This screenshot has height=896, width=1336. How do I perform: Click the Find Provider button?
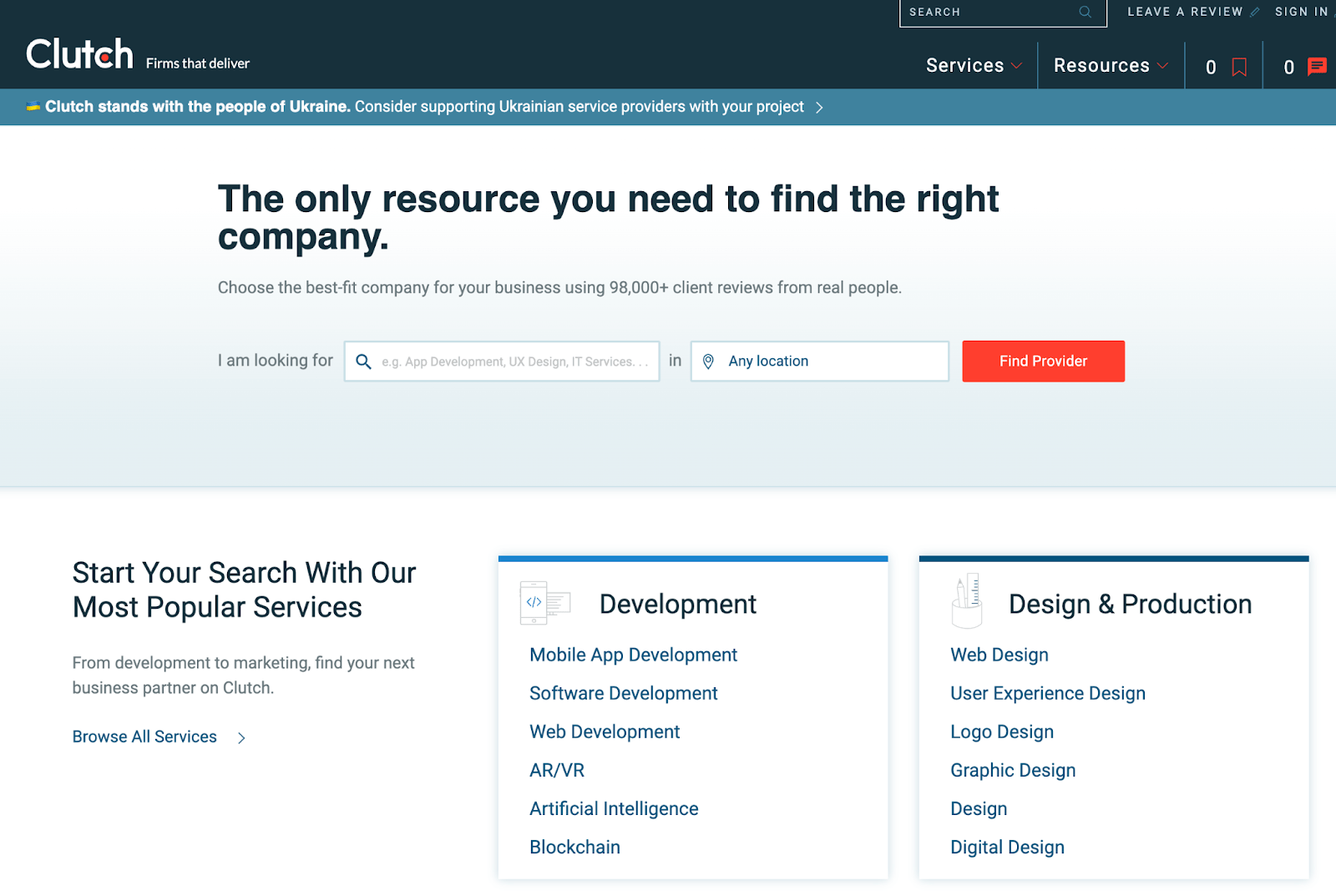click(x=1043, y=361)
